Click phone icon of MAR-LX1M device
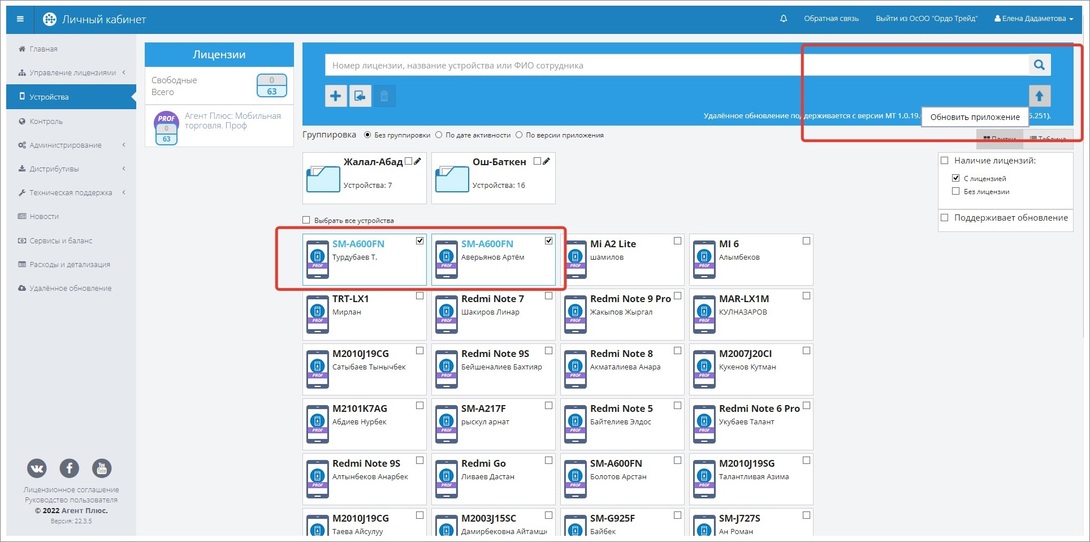 pos(704,314)
